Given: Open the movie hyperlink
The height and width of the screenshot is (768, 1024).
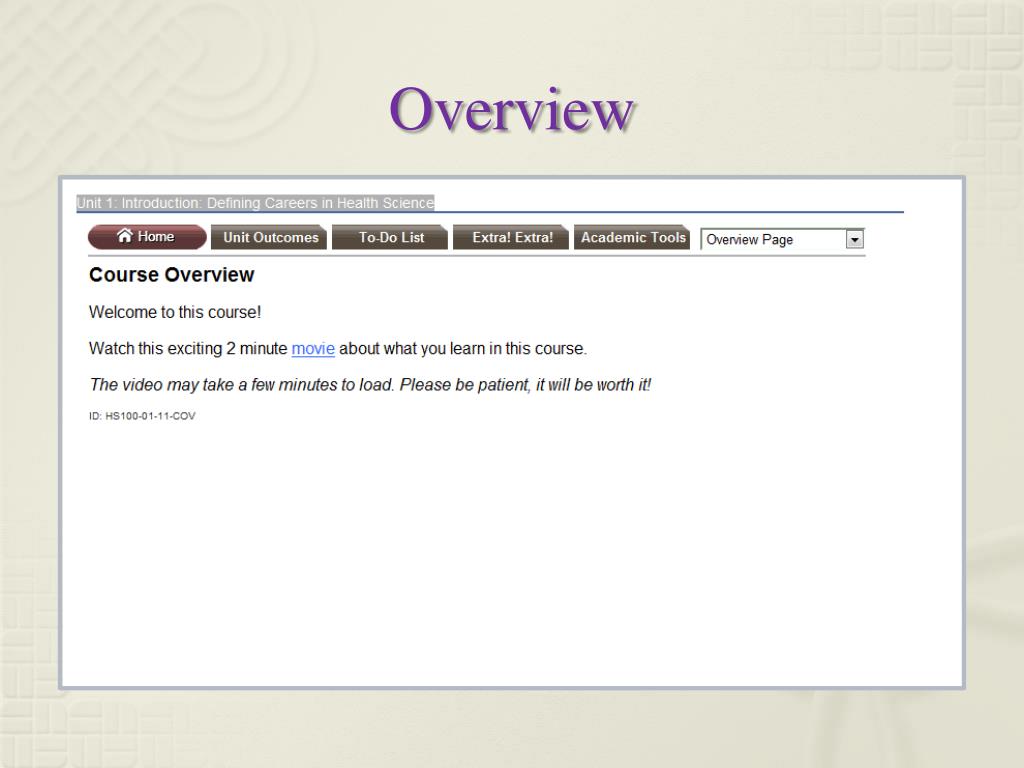Looking at the screenshot, I should [x=313, y=349].
